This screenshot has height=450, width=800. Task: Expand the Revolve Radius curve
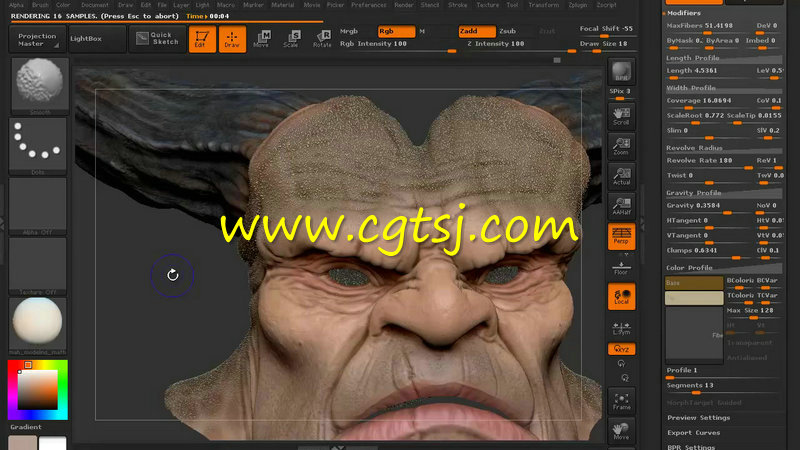tap(723, 148)
